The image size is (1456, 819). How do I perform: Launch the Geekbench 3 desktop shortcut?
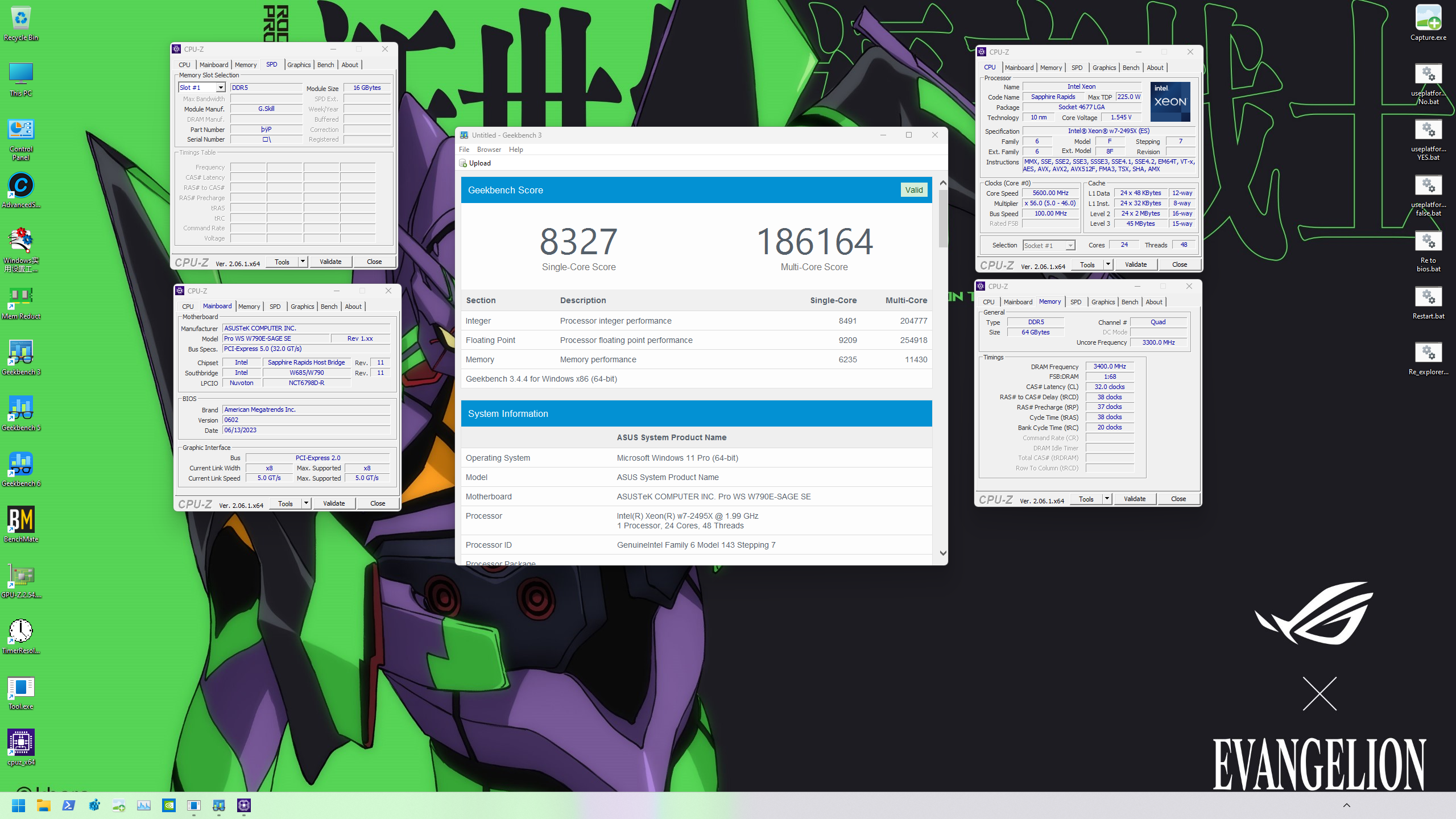[x=21, y=358]
